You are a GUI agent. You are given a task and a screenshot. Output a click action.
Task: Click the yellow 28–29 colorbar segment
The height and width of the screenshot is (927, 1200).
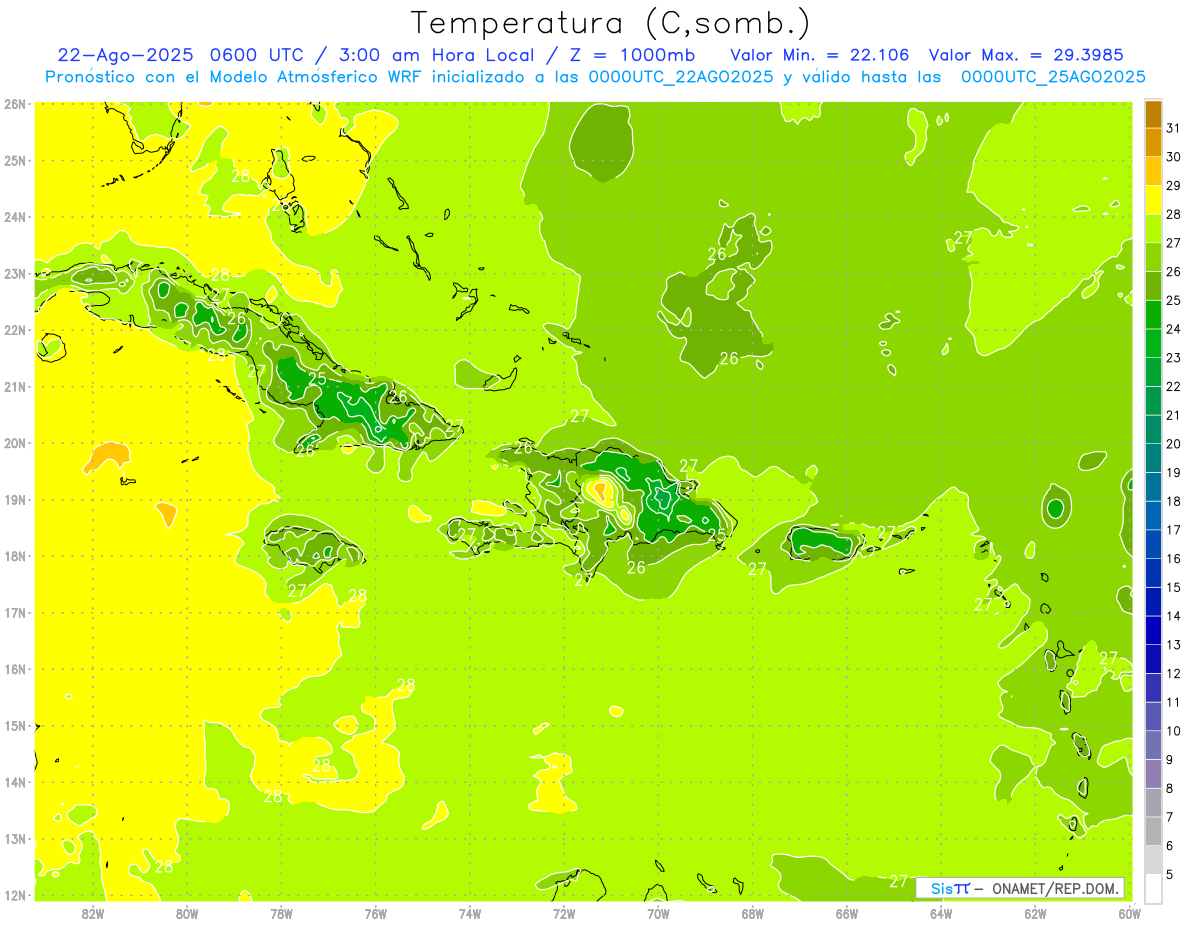click(x=1153, y=200)
